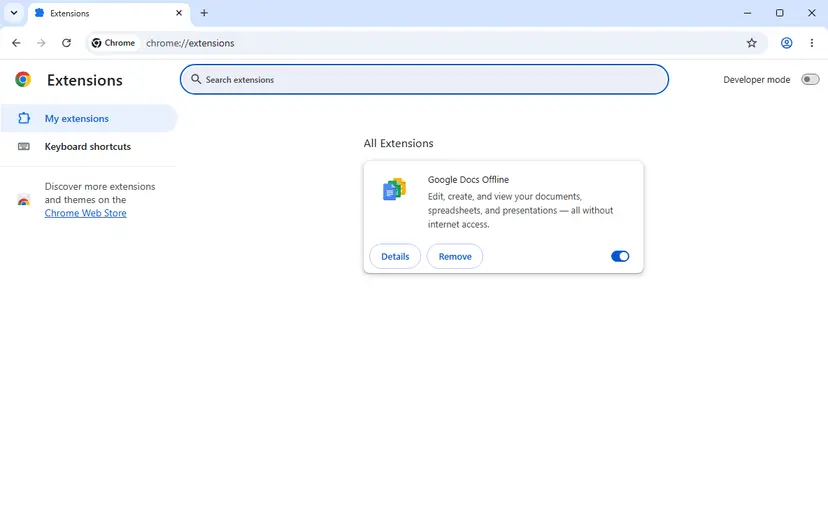Open Chrome three-dot menu

click(812, 43)
